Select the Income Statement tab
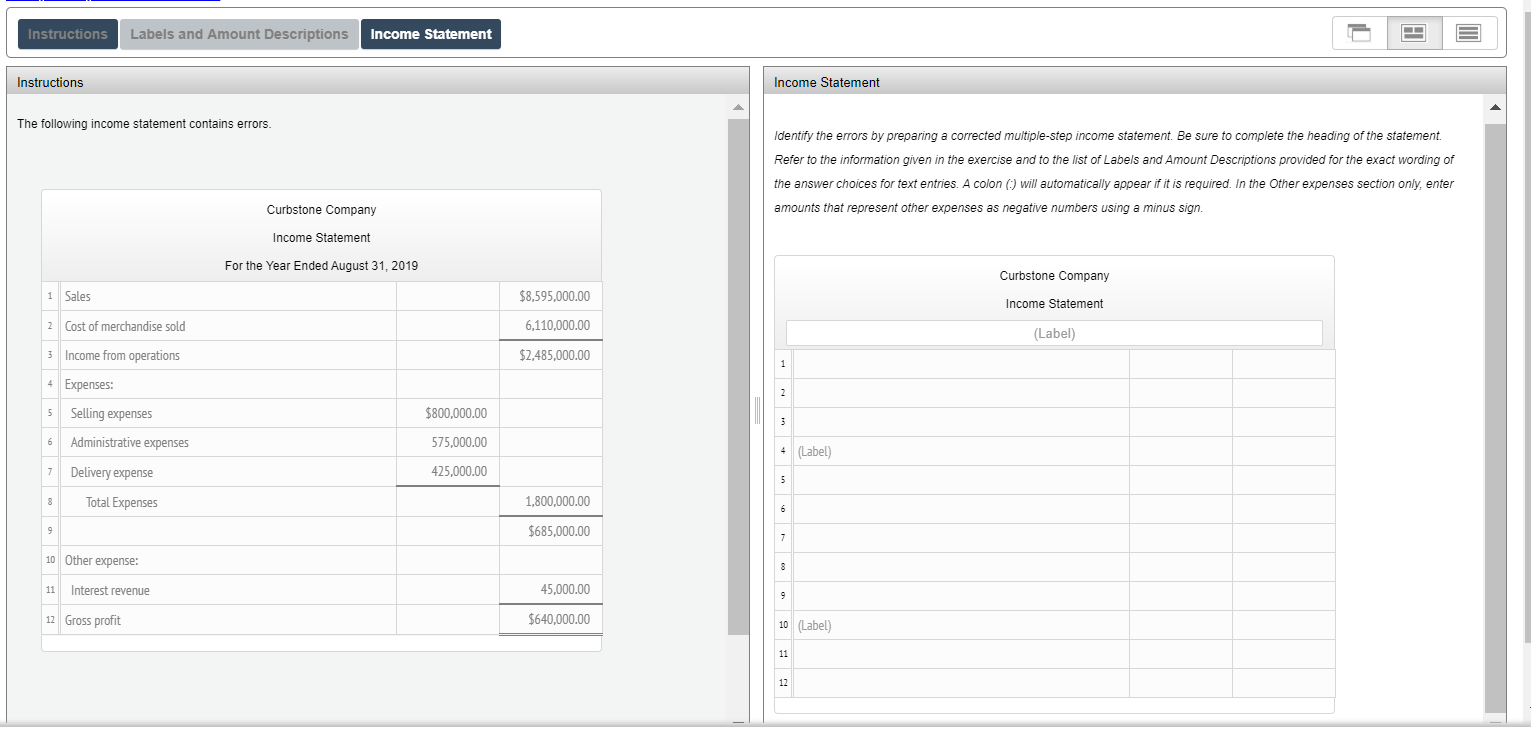Image resolution: width=1531 pixels, height=729 pixels. point(430,33)
